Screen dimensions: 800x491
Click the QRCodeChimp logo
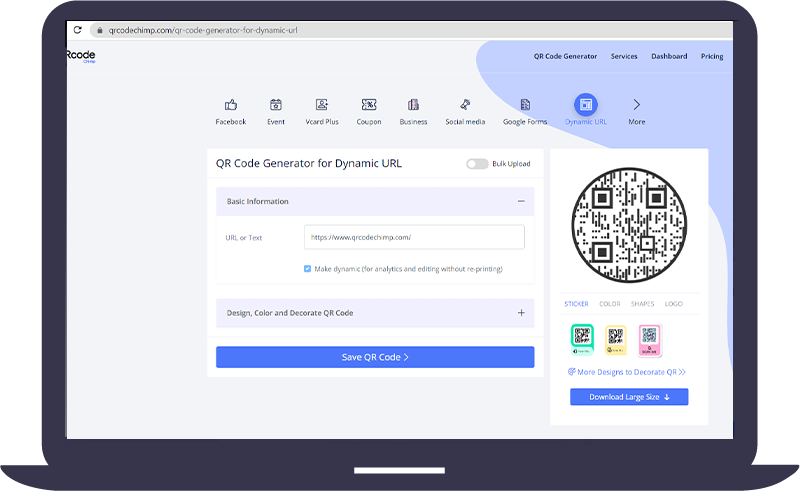pyautogui.click(x=81, y=56)
